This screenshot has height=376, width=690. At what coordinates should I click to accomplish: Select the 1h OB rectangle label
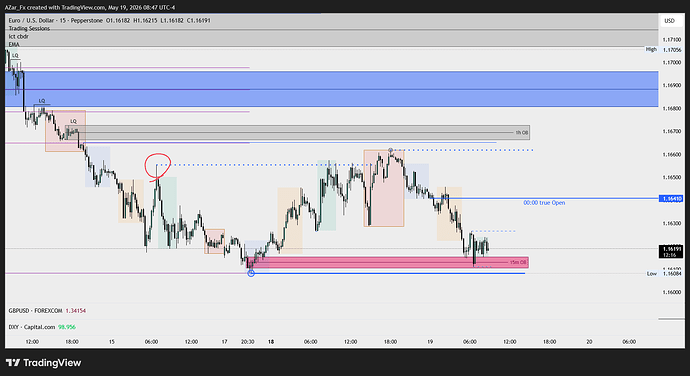click(521, 133)
